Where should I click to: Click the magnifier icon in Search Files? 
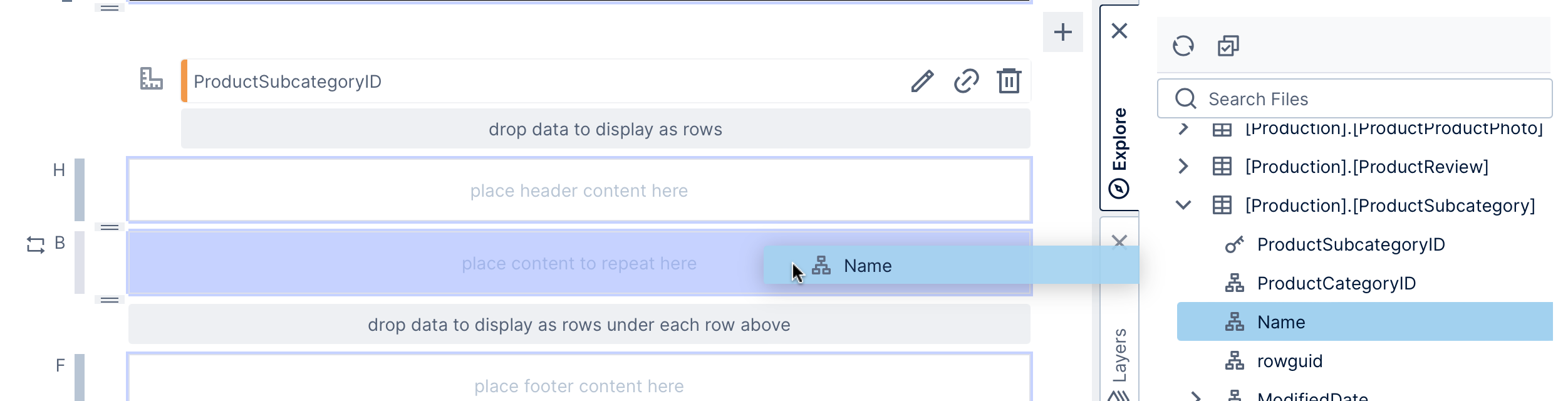tap(1186, 98)
